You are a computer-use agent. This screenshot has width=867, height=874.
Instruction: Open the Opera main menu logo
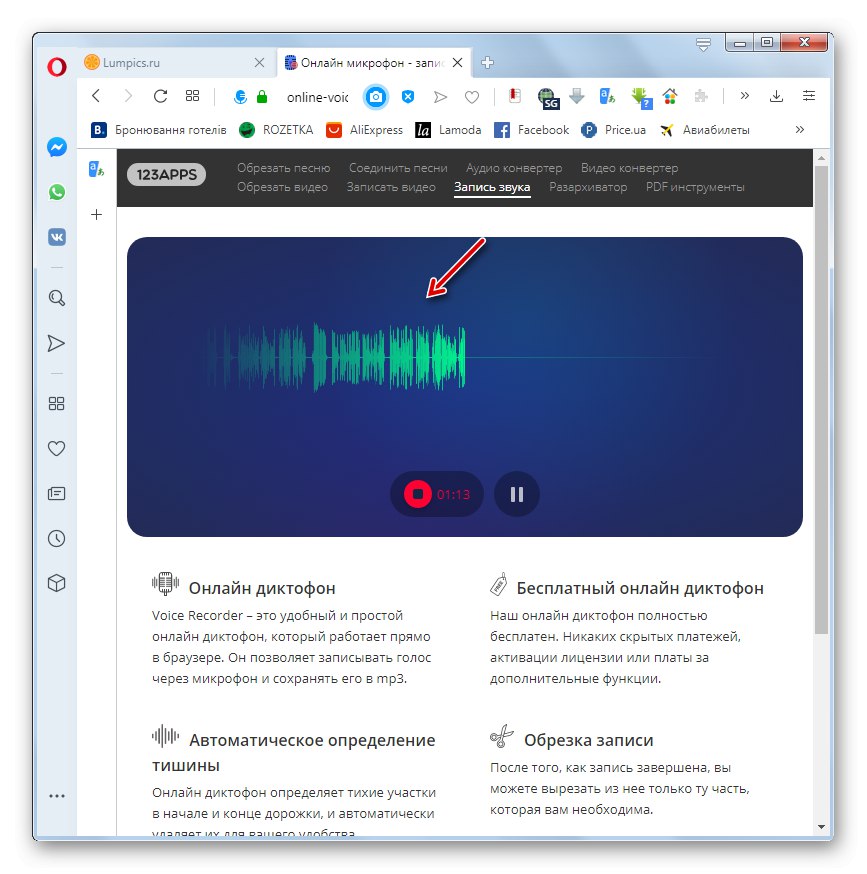56,67
